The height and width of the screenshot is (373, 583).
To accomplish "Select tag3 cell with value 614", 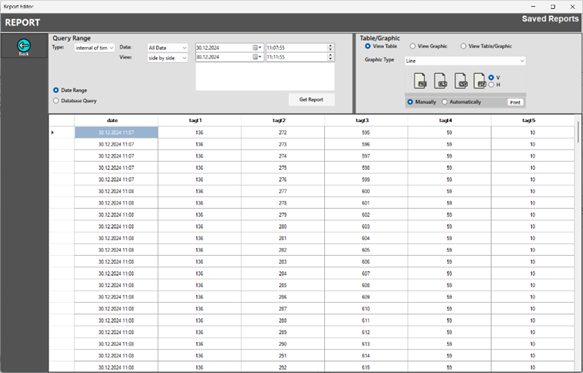I will pyautogui.click(x=366, y=356).
